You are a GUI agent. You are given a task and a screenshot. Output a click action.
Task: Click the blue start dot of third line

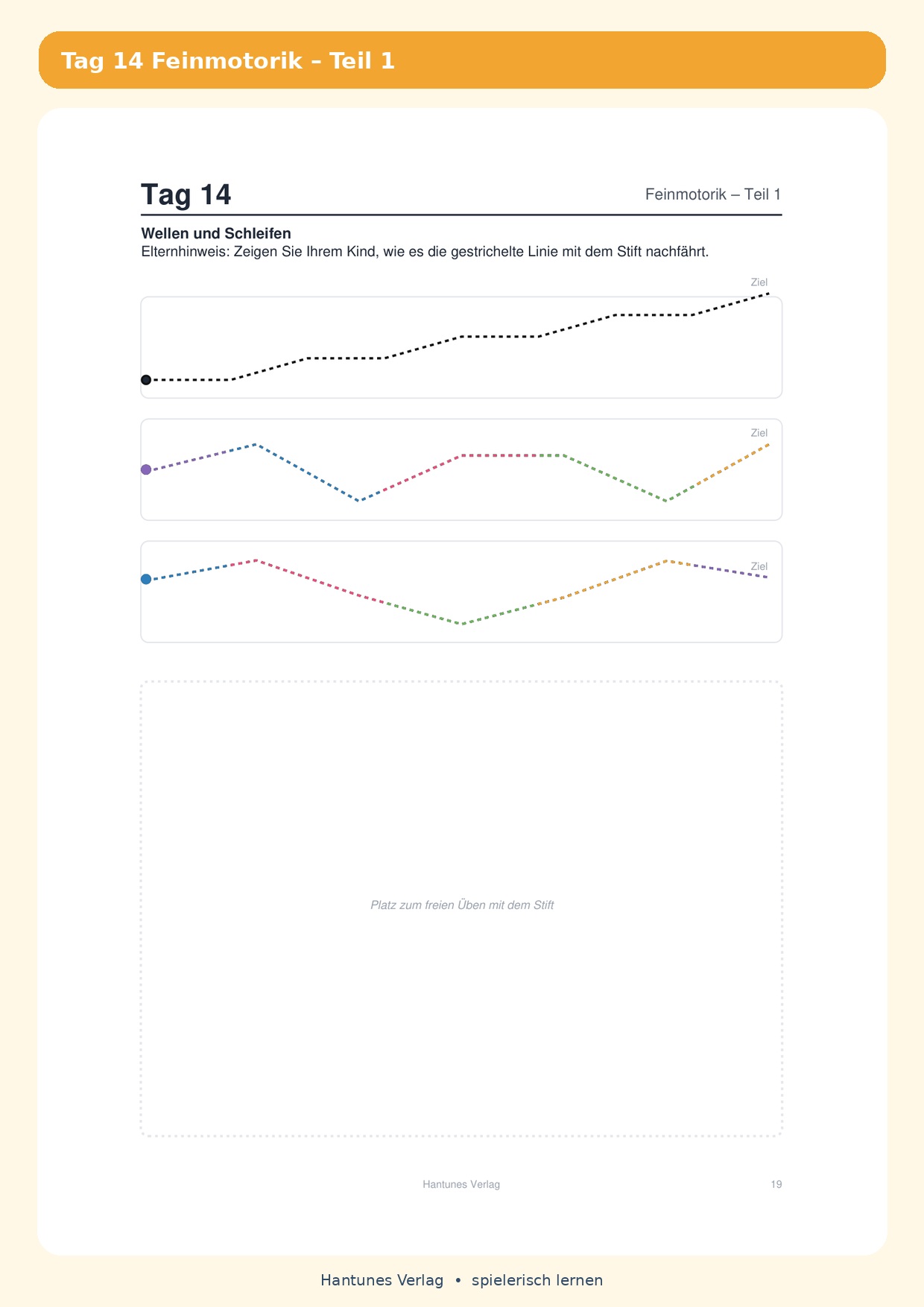[x=146, y=579]
